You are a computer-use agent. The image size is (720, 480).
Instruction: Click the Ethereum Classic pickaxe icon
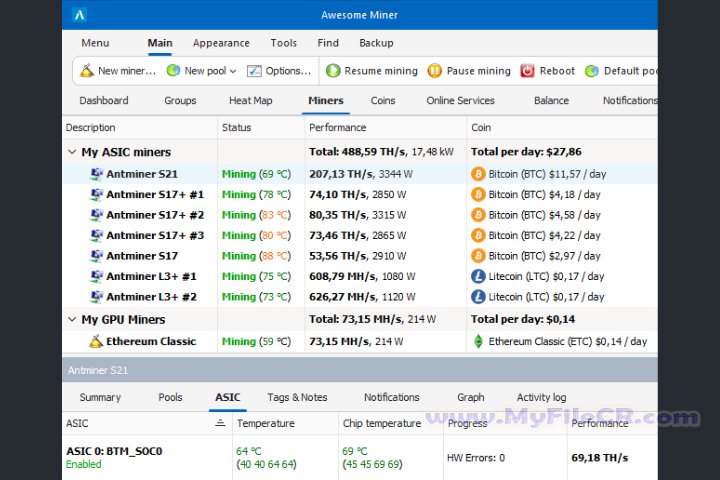pyautogui.click(x=96, y=341)
